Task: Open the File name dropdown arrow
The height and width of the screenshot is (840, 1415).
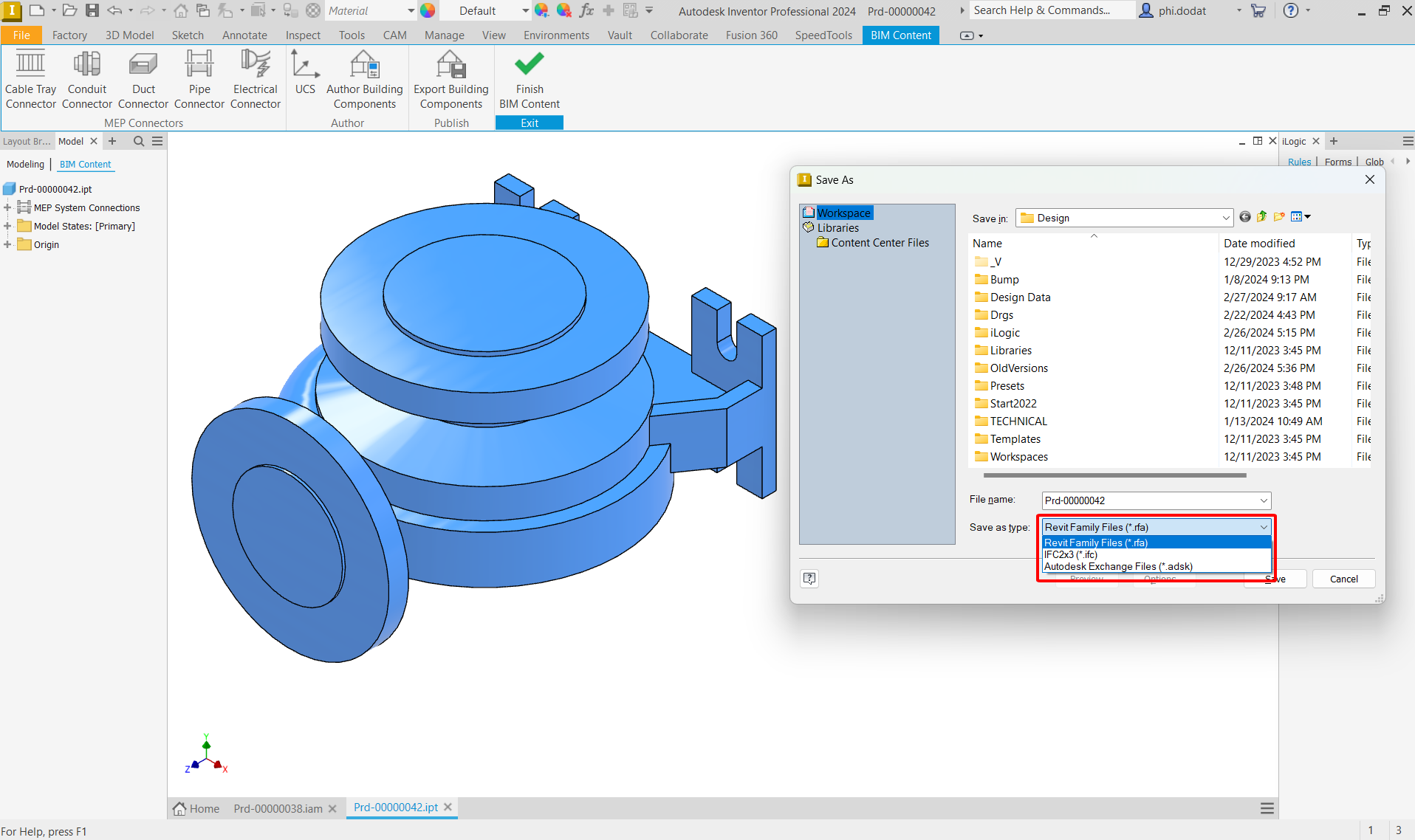Action: [x=1264, y=500]
